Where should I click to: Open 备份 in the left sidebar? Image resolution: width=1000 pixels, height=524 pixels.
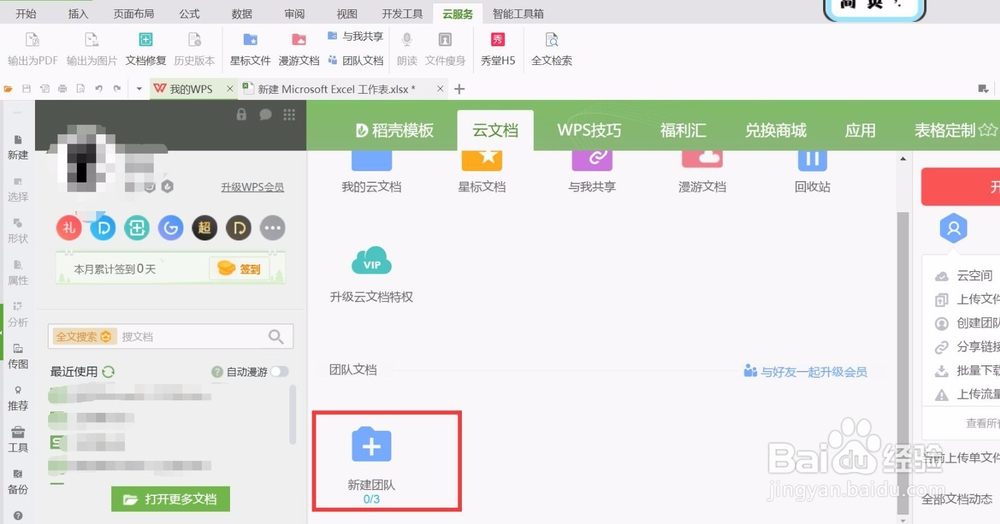pyautogui.click(x=18, y=482)
